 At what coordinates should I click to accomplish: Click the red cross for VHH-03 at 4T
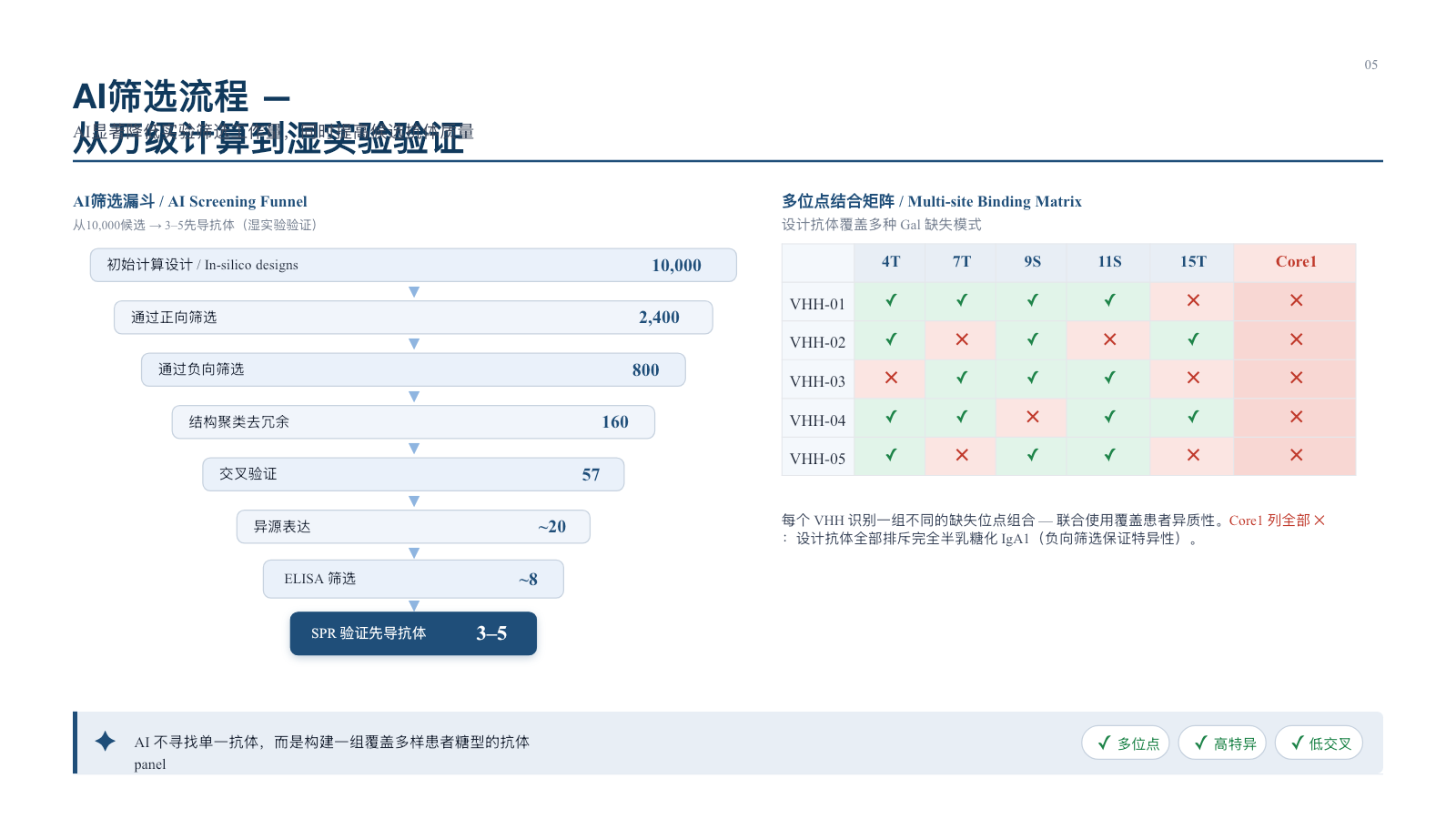[891, 378]
